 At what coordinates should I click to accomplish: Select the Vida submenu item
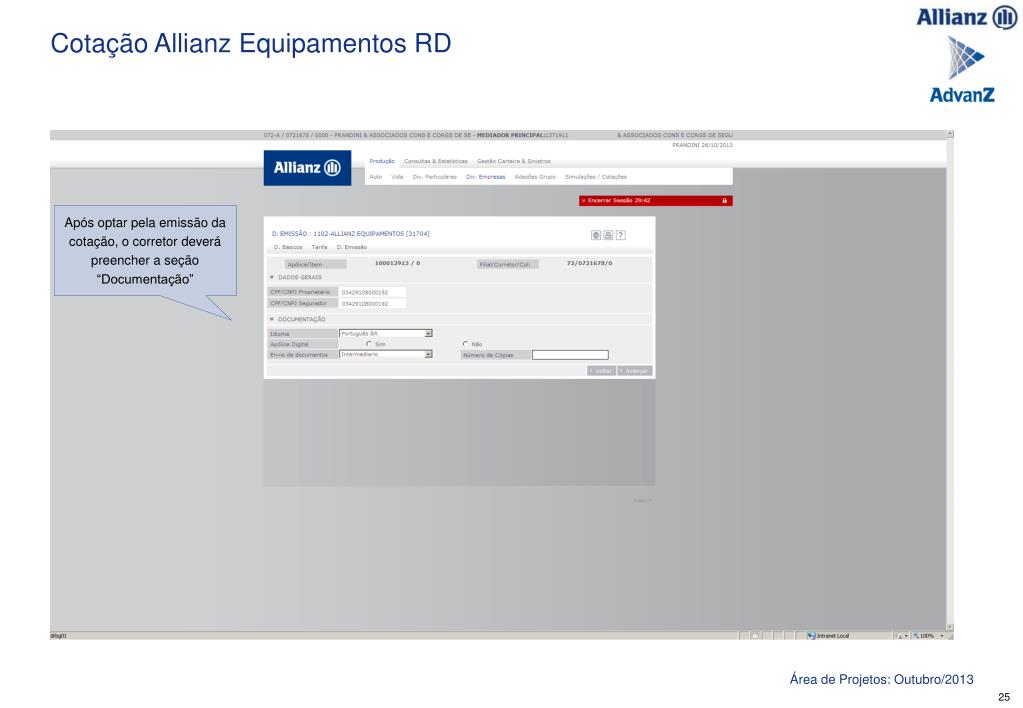tap(397, 177)
